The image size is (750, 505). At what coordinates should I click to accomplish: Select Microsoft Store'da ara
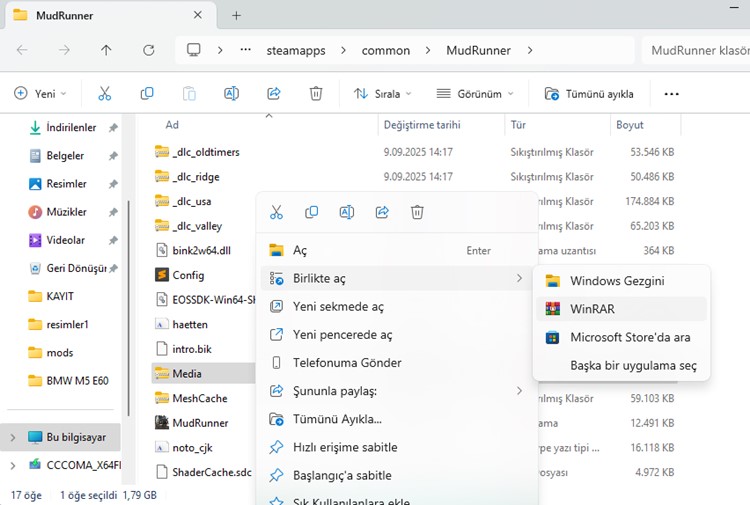[621, 337]
